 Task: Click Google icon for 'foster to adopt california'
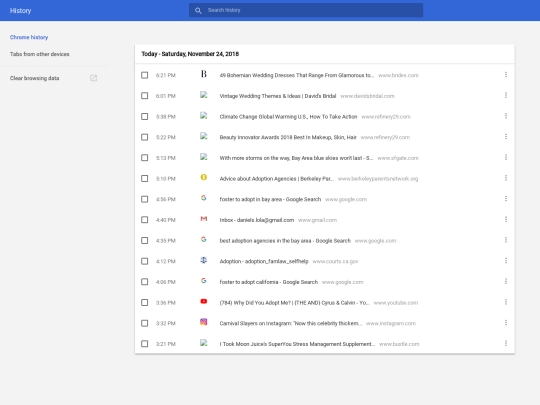click(x=204, y=281)
